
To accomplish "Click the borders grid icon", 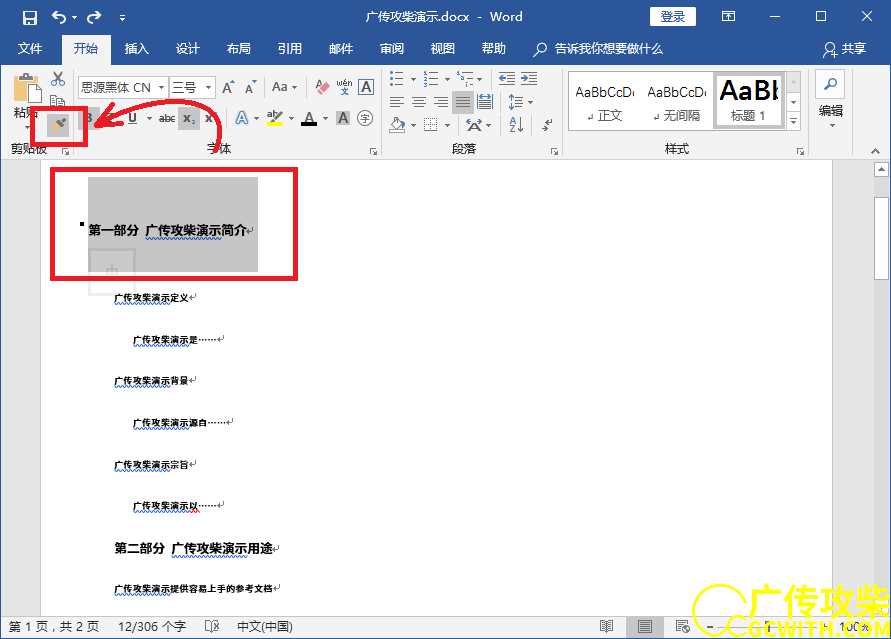I will pos(431,124).
